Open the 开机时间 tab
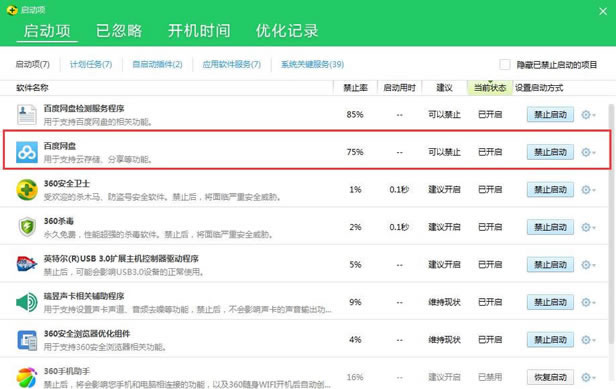This screenshot has width=616, height=389. [x=199, y=31]
